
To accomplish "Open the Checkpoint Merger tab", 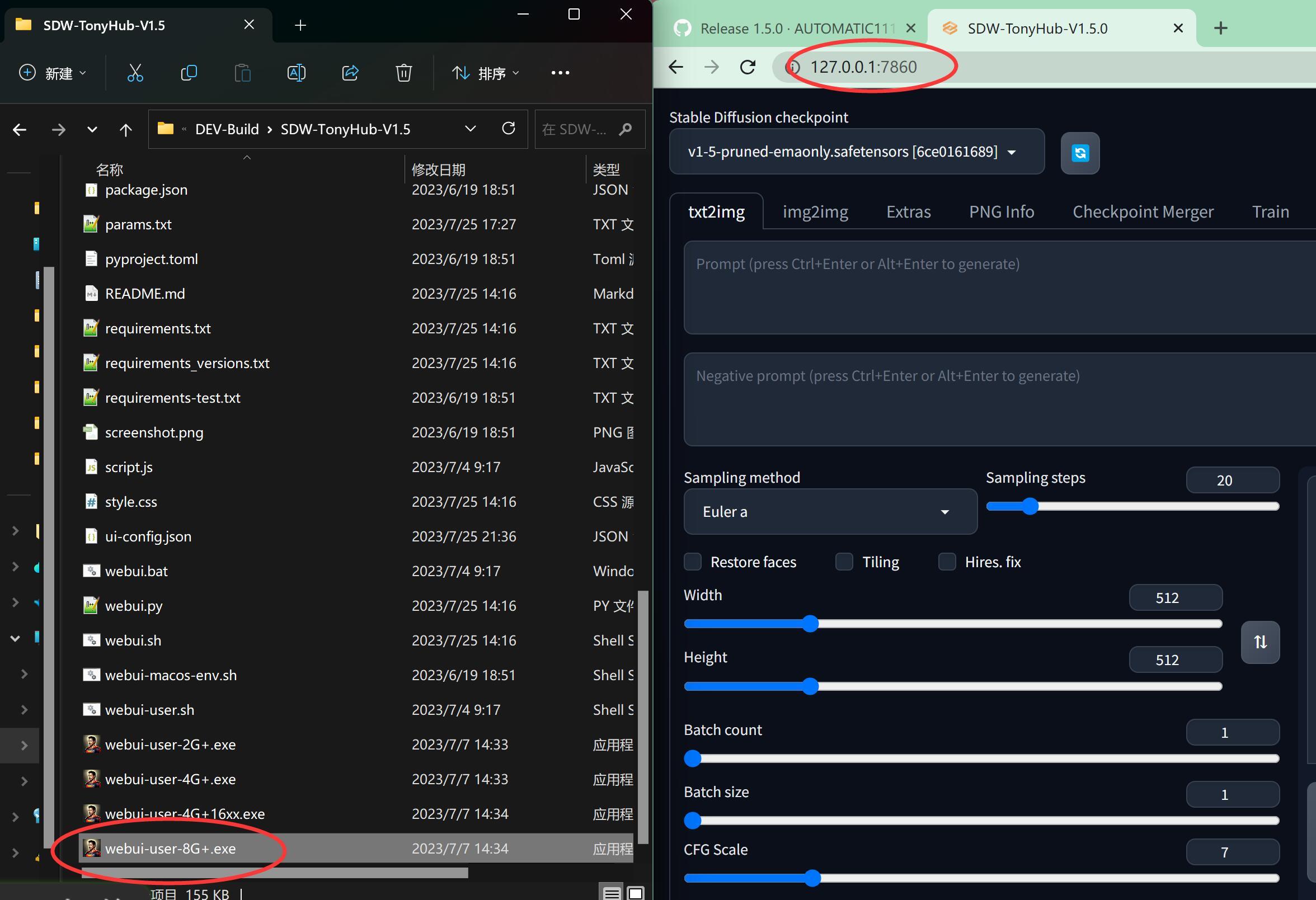I will pyautogui.click(x=1143, y=211).
